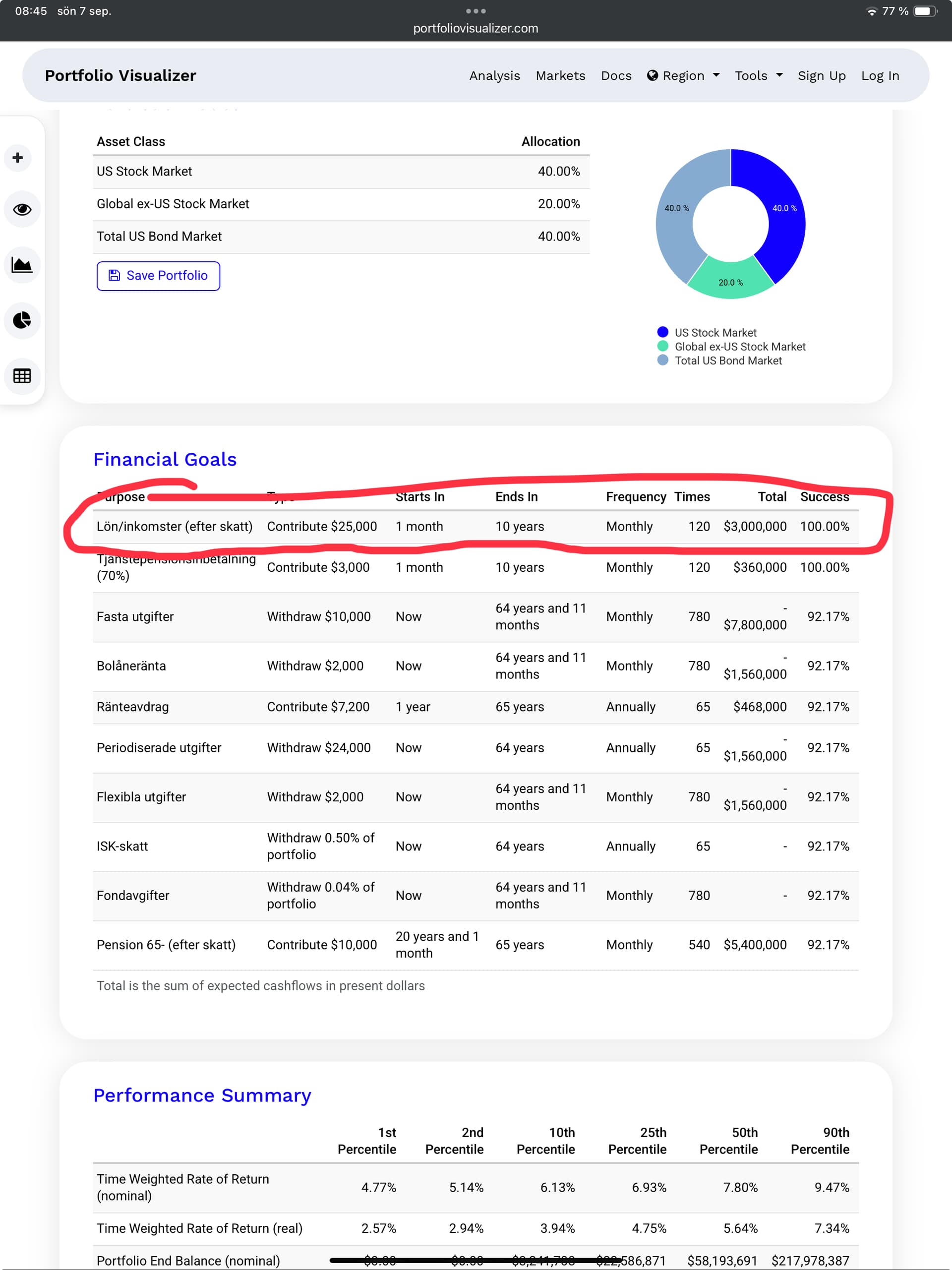
Task: Open the Analysis menu item
Action: [494, 76]
